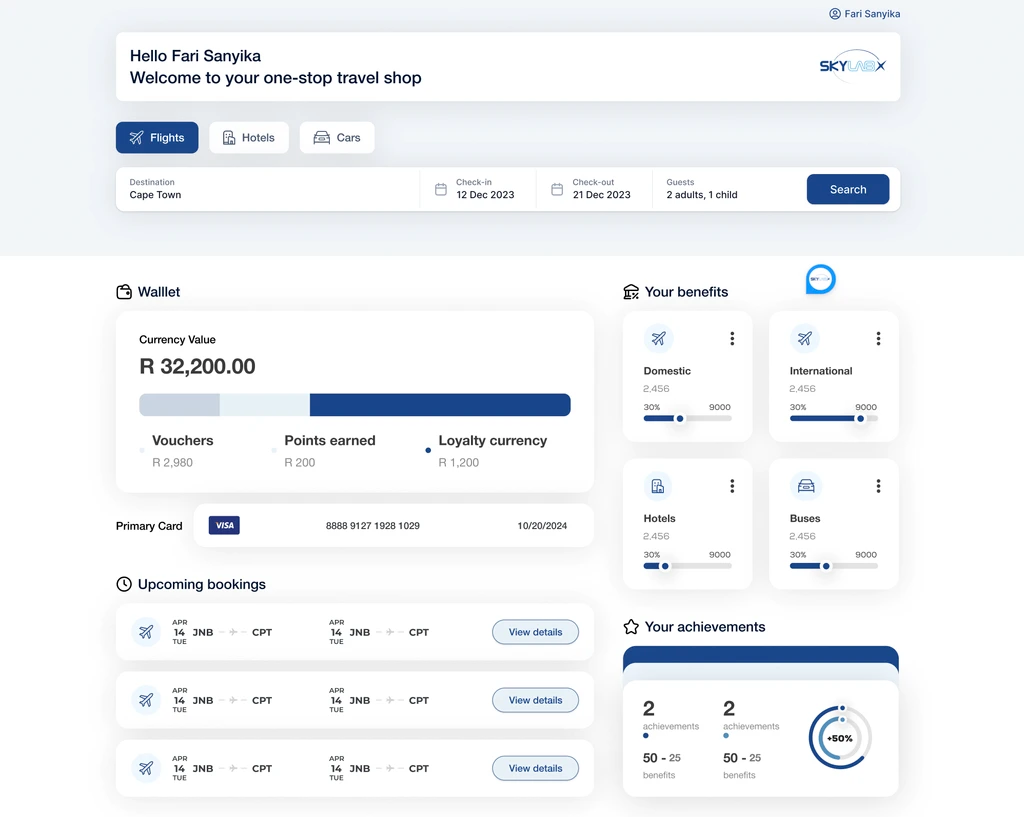Screen dimensions: 1024x817
Task: Open the Buses card three-dot menu
Action: point(878,486)
